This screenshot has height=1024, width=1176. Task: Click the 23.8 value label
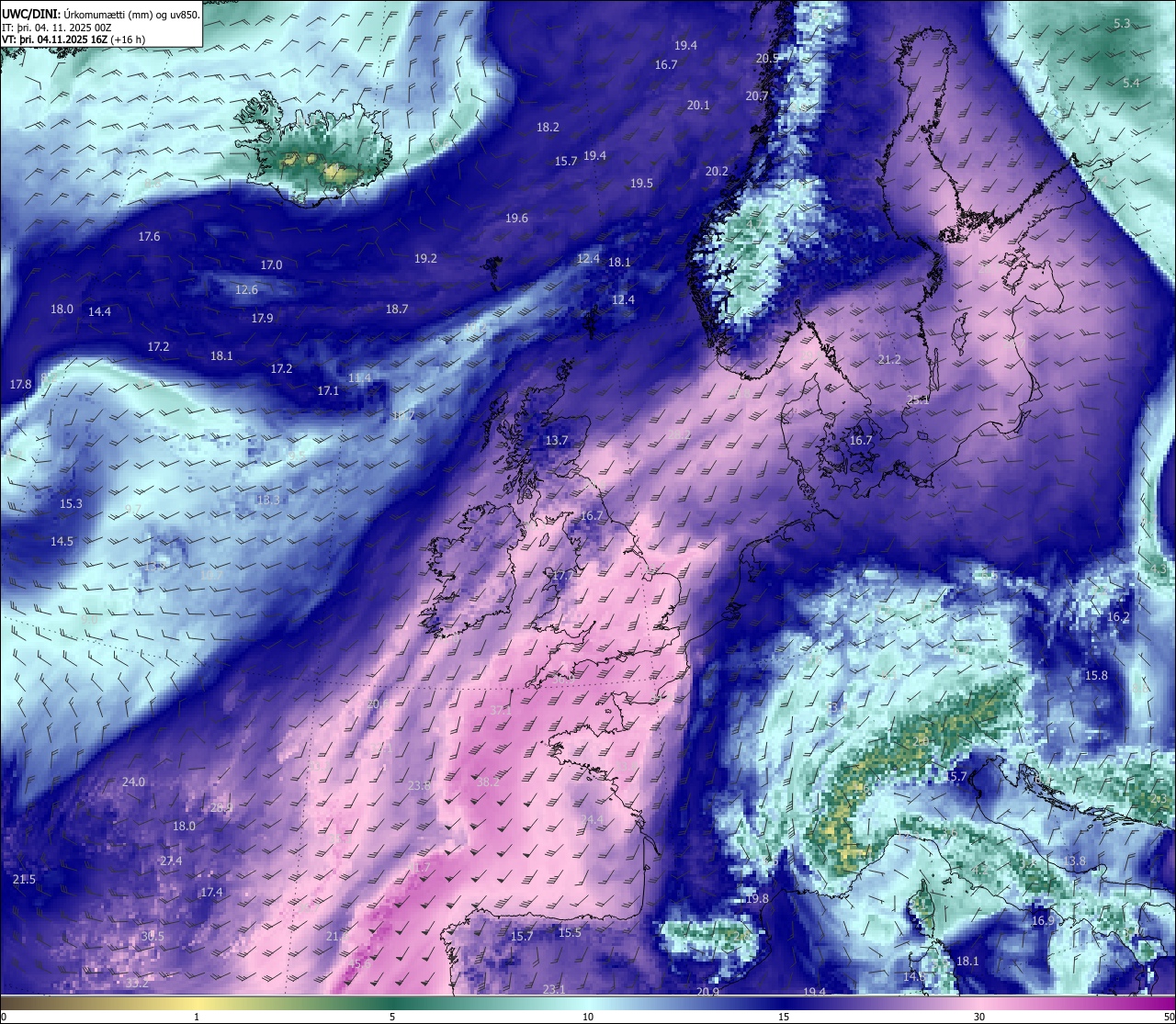(419, 785)
